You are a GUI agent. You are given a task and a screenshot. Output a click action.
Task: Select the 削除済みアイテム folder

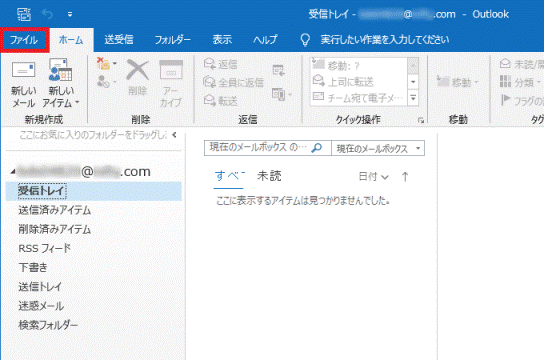click(54, 229)
